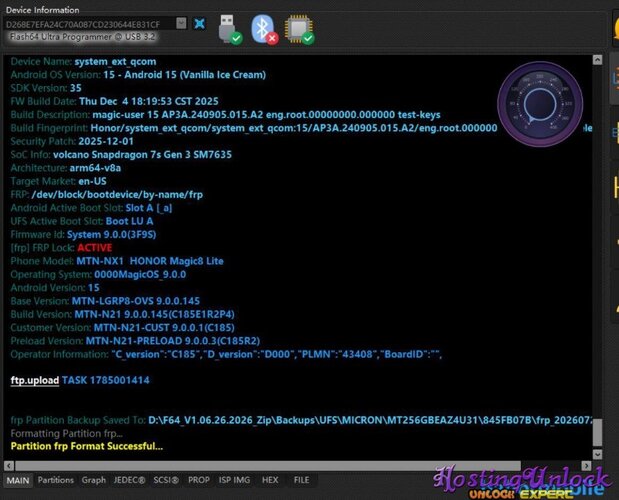Click the Build Description magic-user line
Image resolution: width=619 pixels, height=500 pixels.
[225, 115]
